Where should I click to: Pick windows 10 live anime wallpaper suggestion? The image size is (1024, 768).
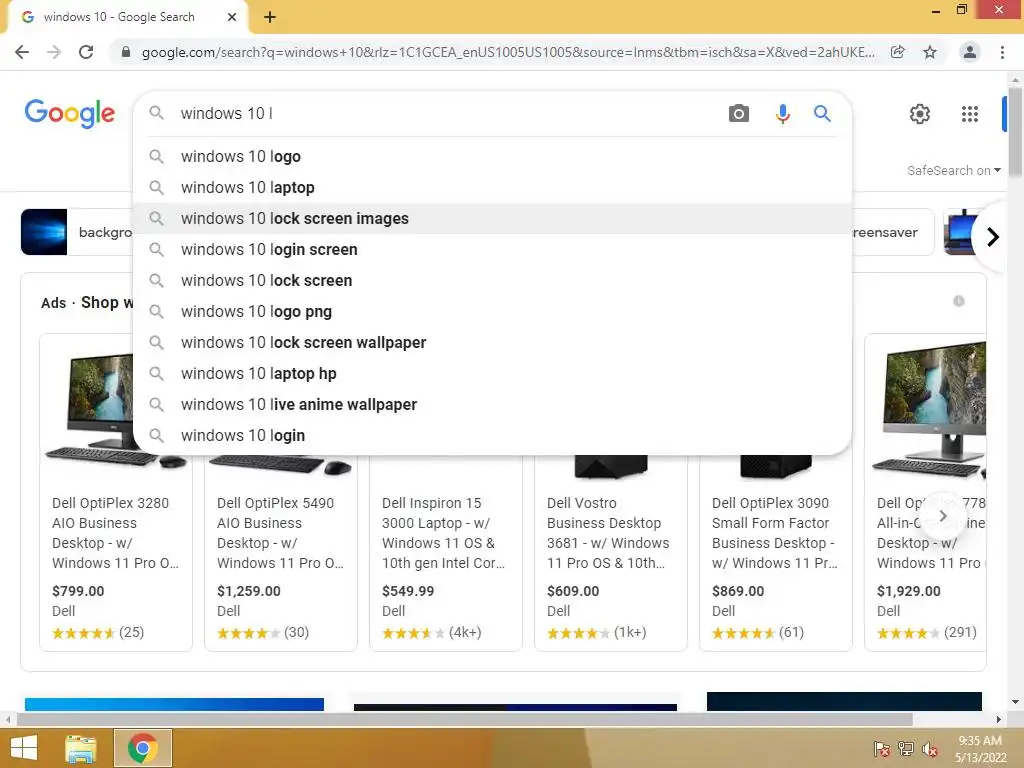[x=492, y=405]
